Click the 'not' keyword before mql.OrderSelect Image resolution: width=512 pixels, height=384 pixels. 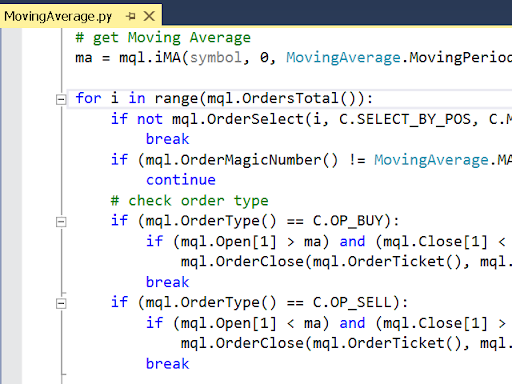tap(150, 119)
